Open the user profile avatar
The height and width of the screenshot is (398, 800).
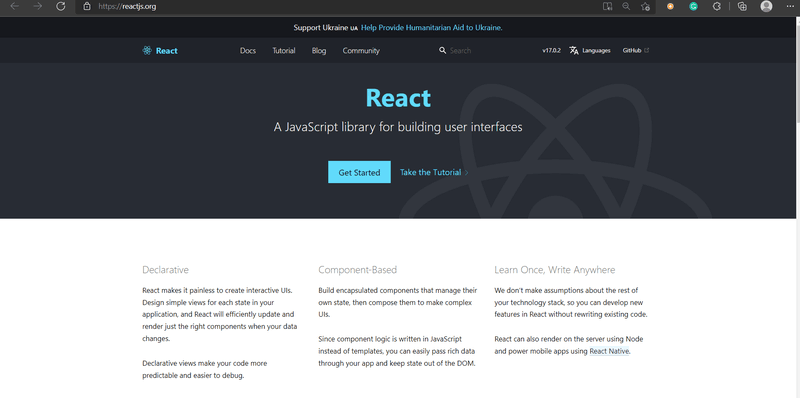pos(766,6)
